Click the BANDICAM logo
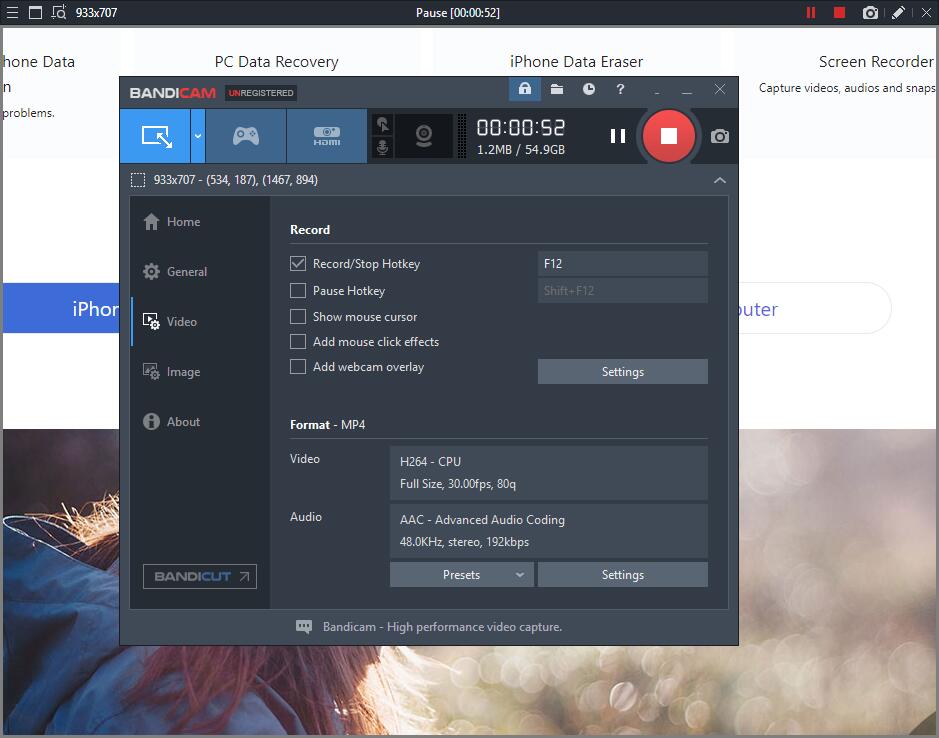The height and width of the screenshot is (738, 939). 172,93
